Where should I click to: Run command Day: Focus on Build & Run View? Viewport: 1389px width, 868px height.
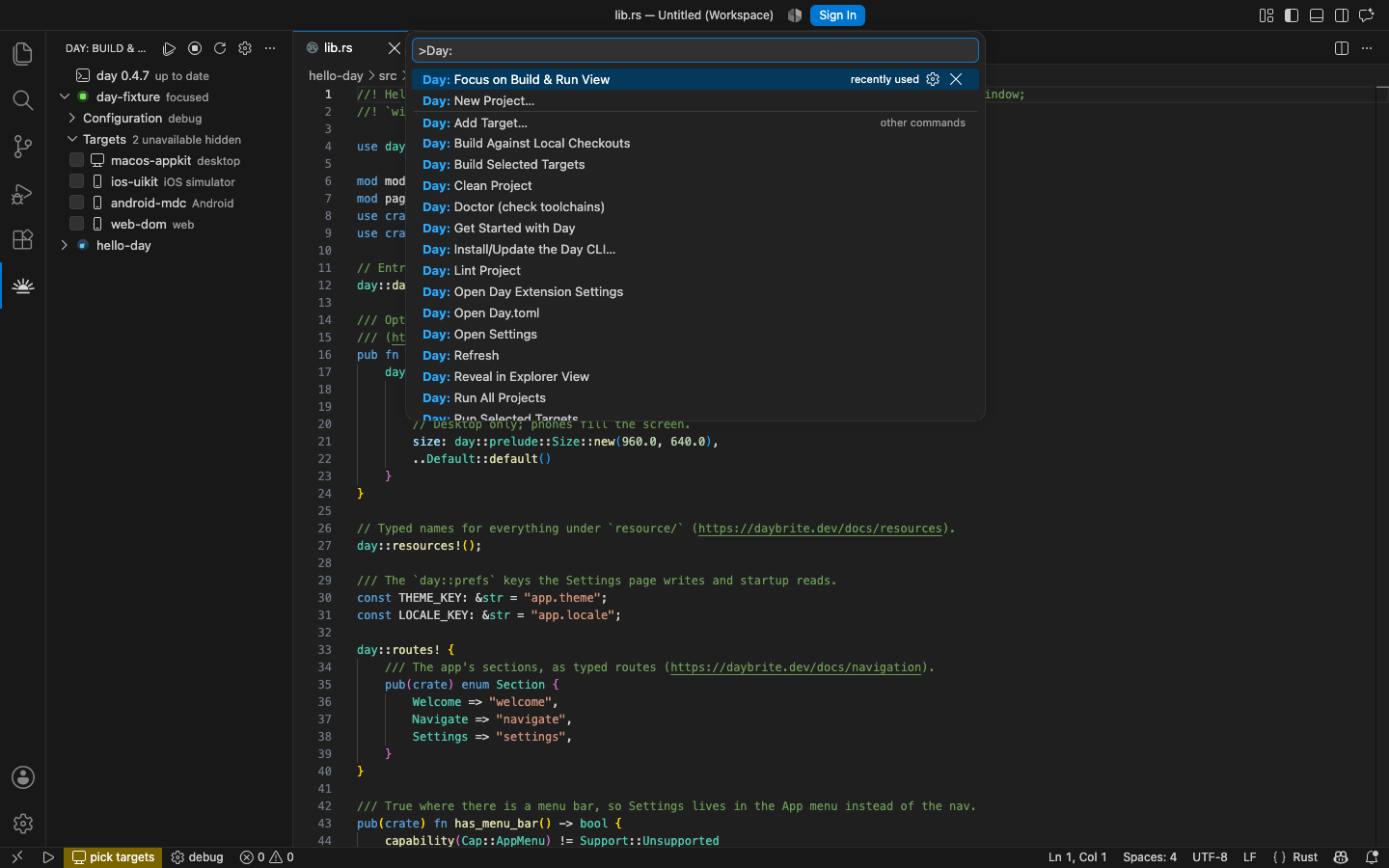(x=695, y=79)
